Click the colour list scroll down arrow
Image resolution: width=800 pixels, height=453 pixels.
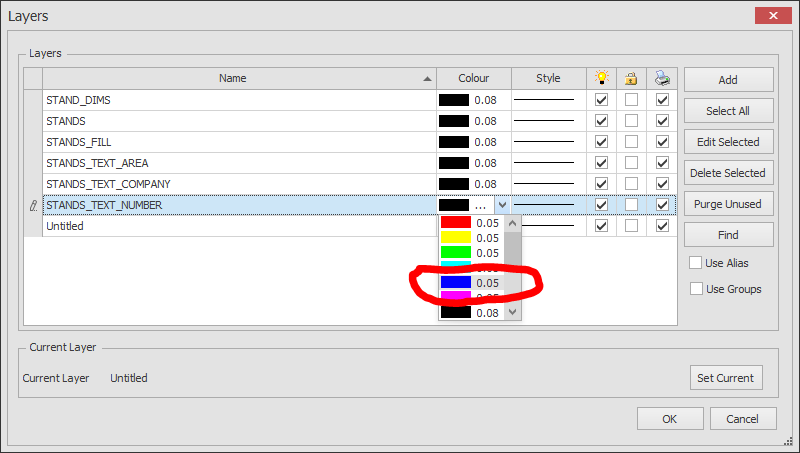(513, 312)
